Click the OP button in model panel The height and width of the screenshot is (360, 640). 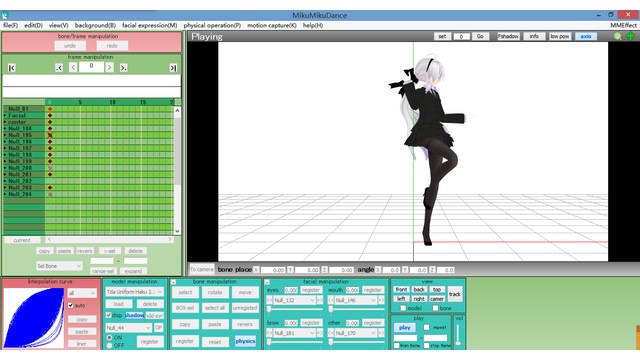[158, 328]
